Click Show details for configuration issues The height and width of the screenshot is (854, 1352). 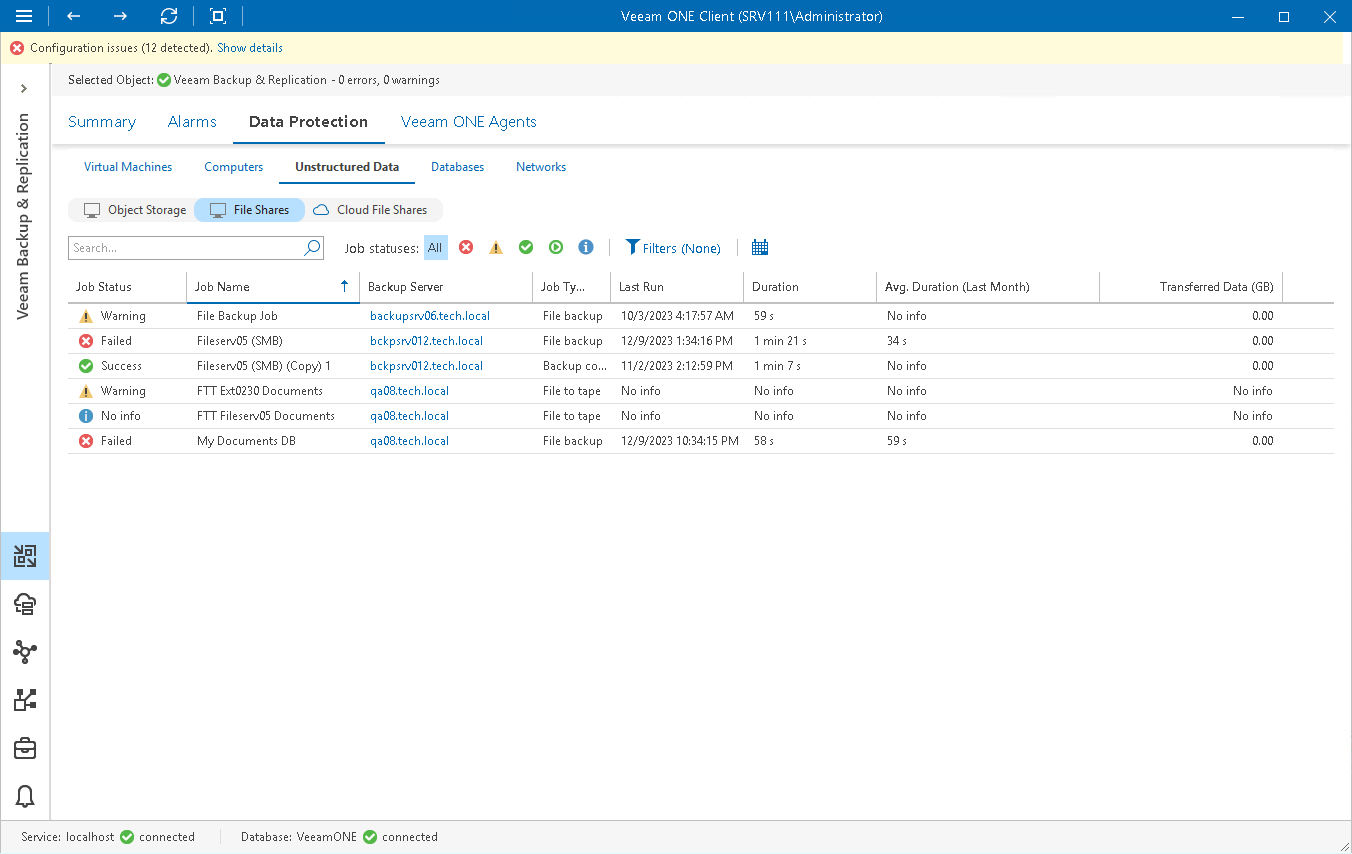pyautogui.click(x=250, y=48)
